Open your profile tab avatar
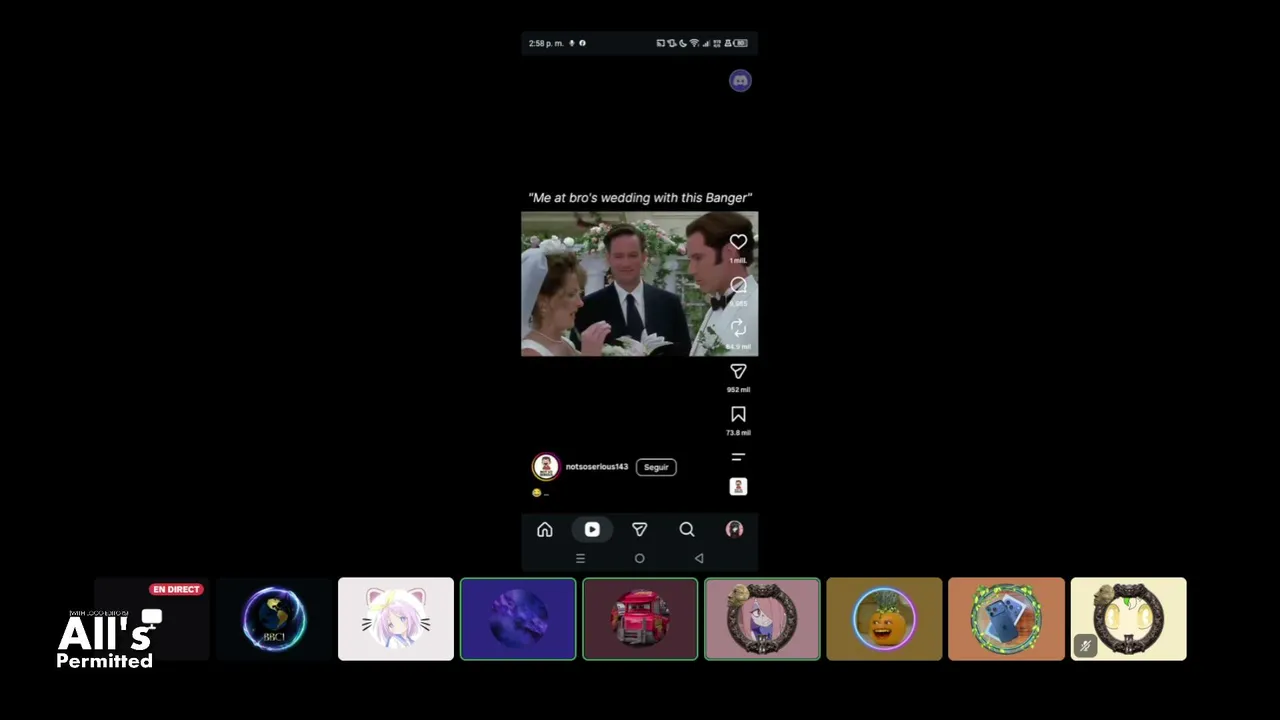1280x720 pixels. [x=734, y=530]
